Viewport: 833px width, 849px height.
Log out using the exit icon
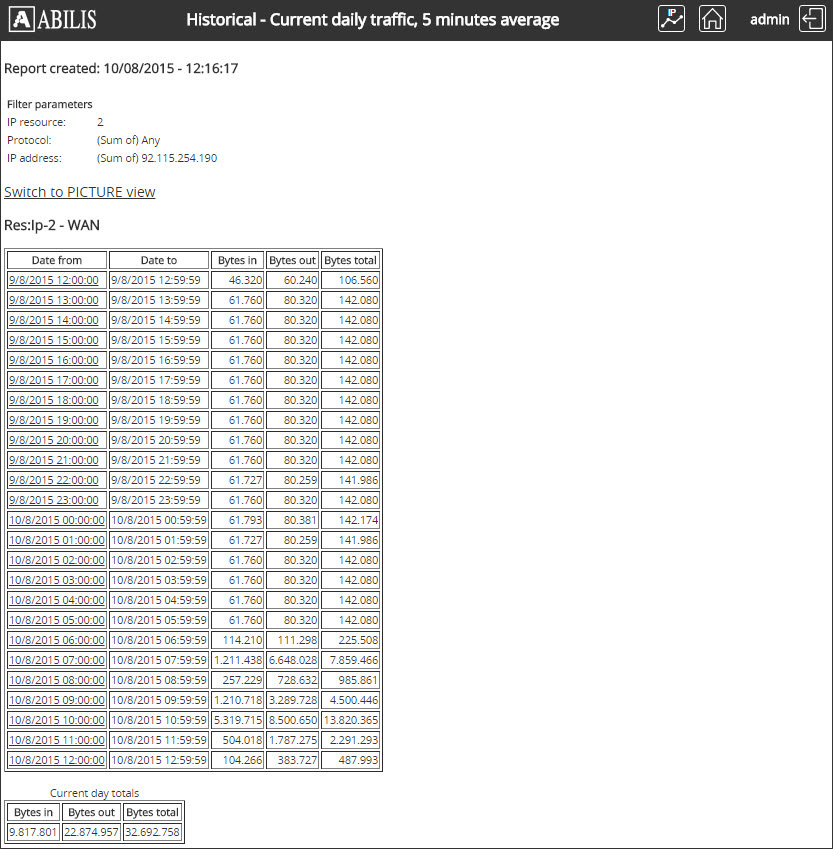coord(810,18)
